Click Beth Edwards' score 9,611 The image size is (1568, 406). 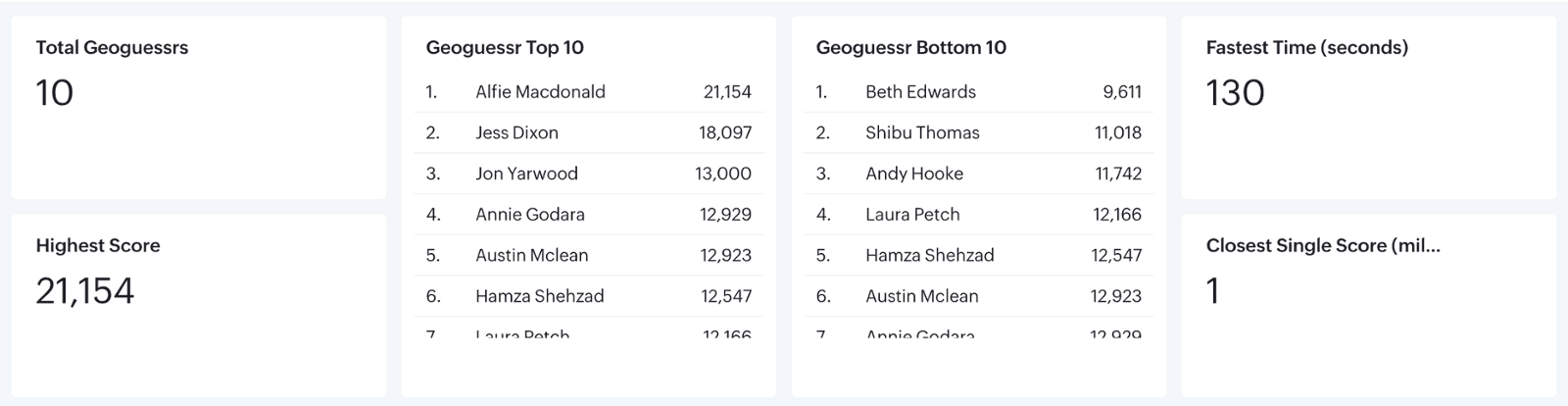(x=1122, y=92)
